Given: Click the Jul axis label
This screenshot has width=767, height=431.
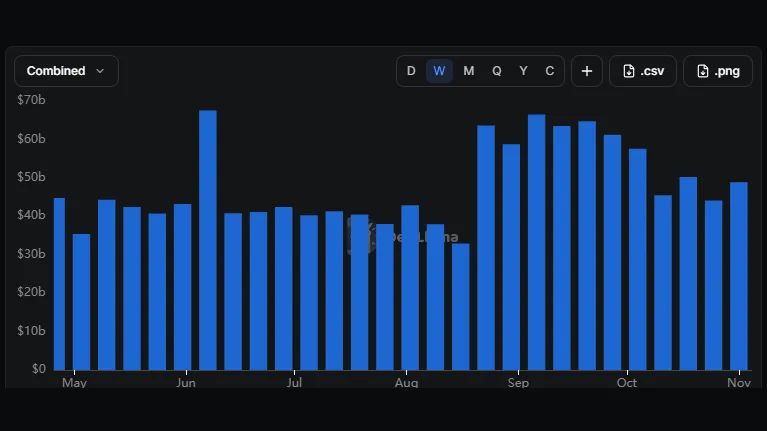Looking at the screenshot, I should pyautogui.click(x=294, y=383).
